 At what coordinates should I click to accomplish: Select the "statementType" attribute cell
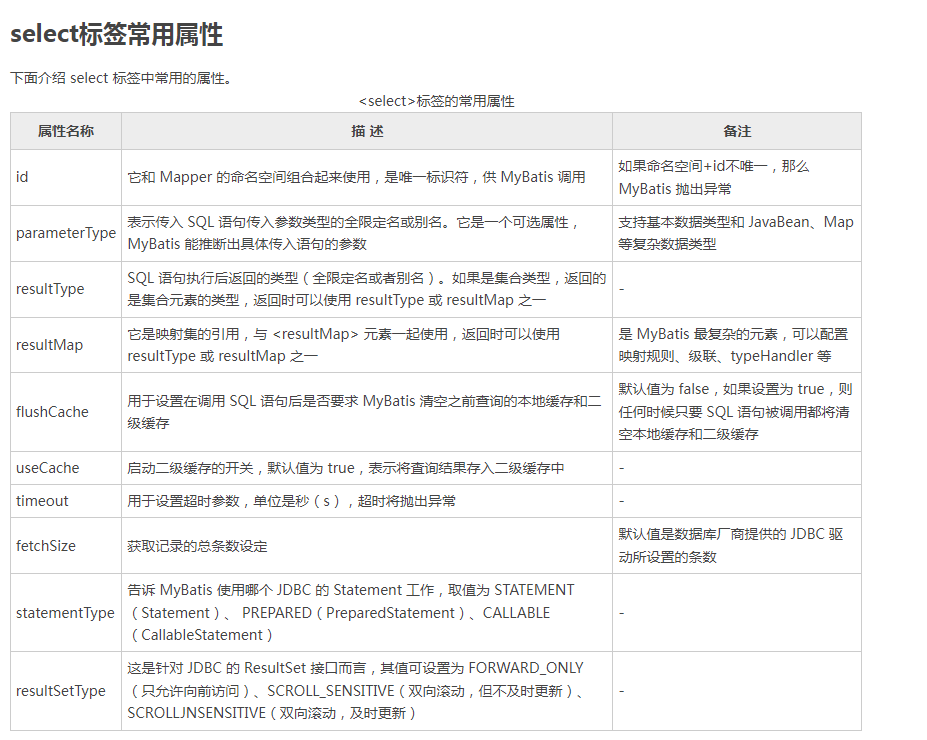[x=66, y=613]
